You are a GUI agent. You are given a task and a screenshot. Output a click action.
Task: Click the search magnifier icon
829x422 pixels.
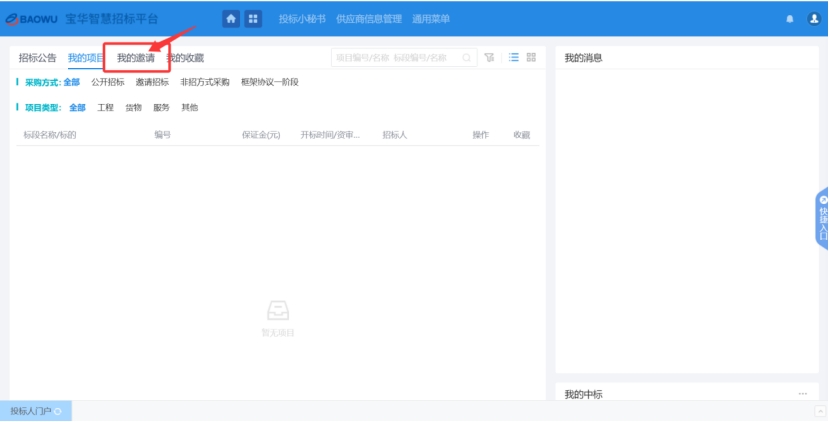tap(466, 58)
